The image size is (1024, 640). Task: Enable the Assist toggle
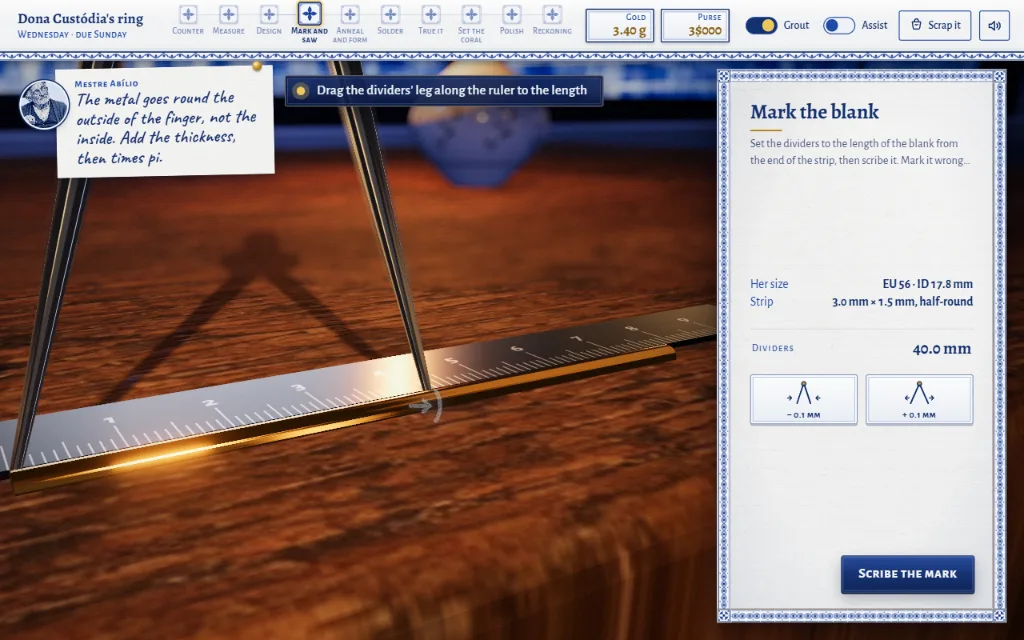point(839,25)
